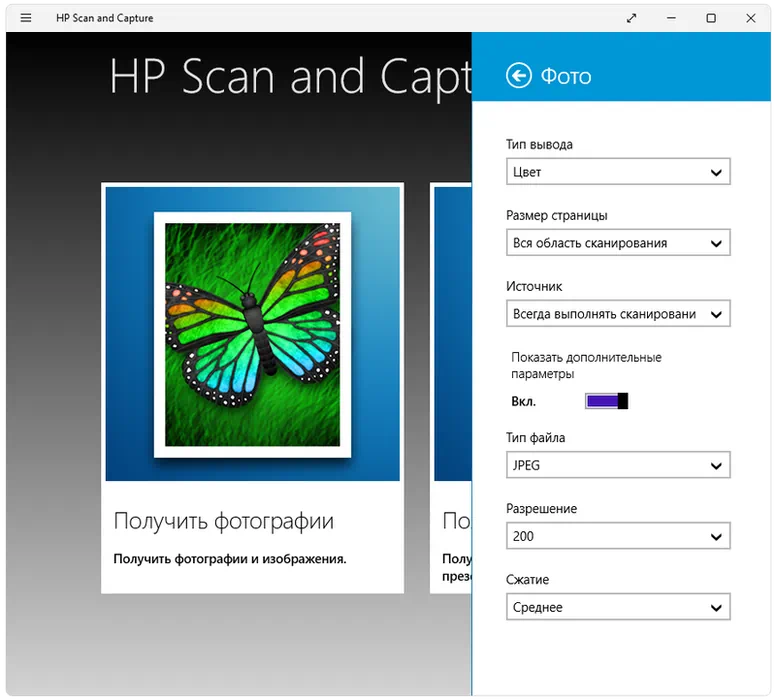The width and height of the screenshot is (776, 700).
Task: Open the Источник dropdown list
Action: 618,314
